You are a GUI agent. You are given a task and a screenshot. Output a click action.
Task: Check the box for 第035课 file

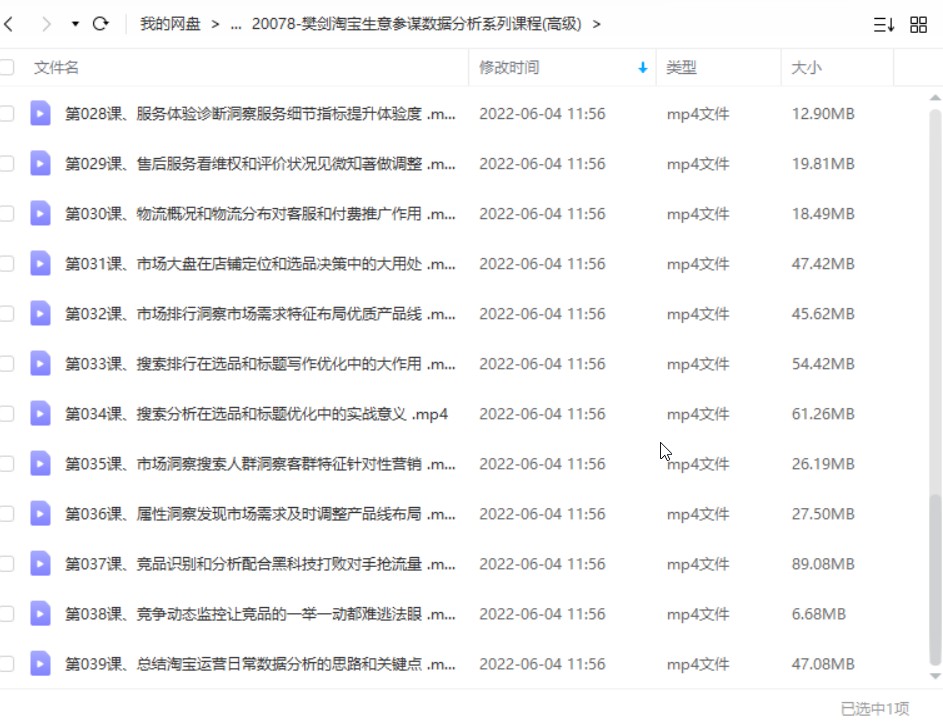(7, 463)
